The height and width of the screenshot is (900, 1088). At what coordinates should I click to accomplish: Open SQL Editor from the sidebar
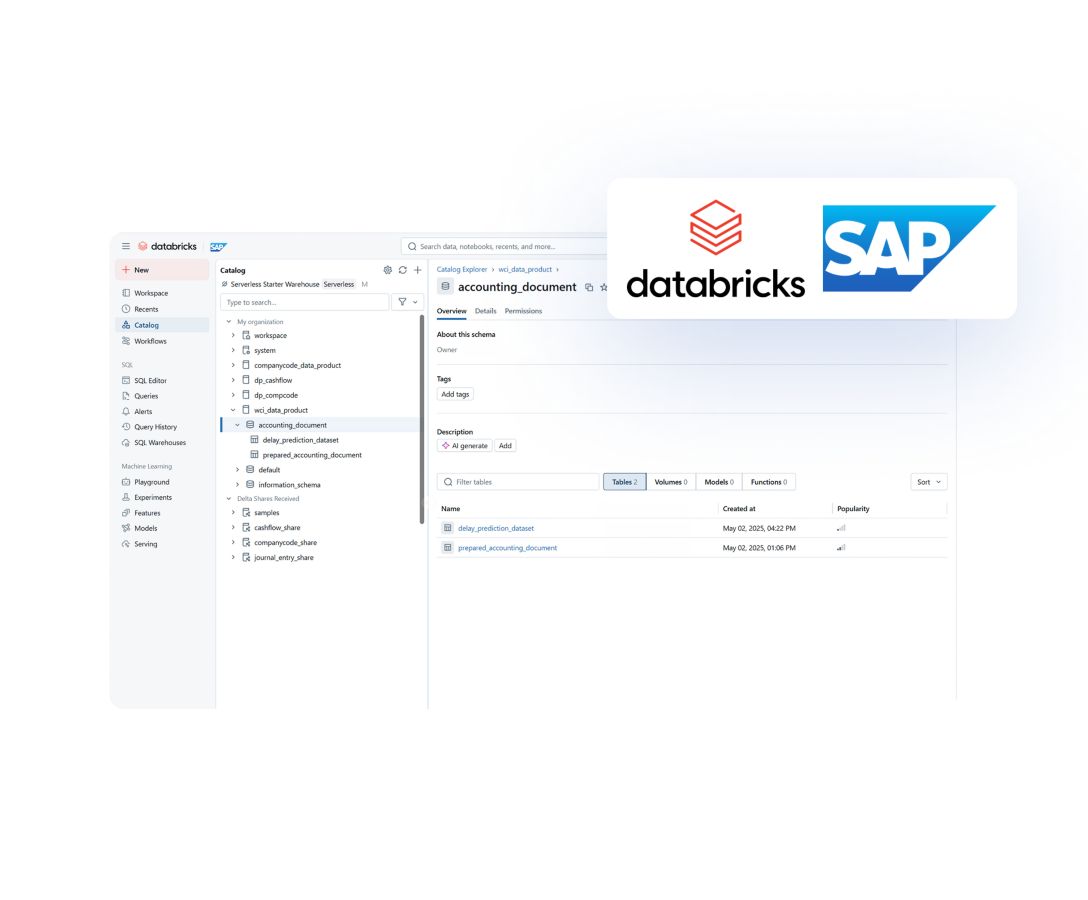(150, 380)
